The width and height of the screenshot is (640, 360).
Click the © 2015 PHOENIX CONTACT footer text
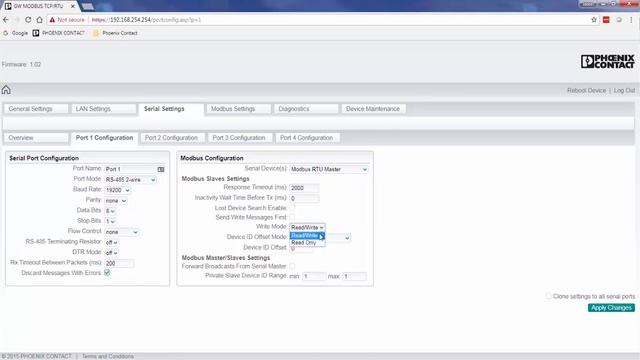click(36, 356)
